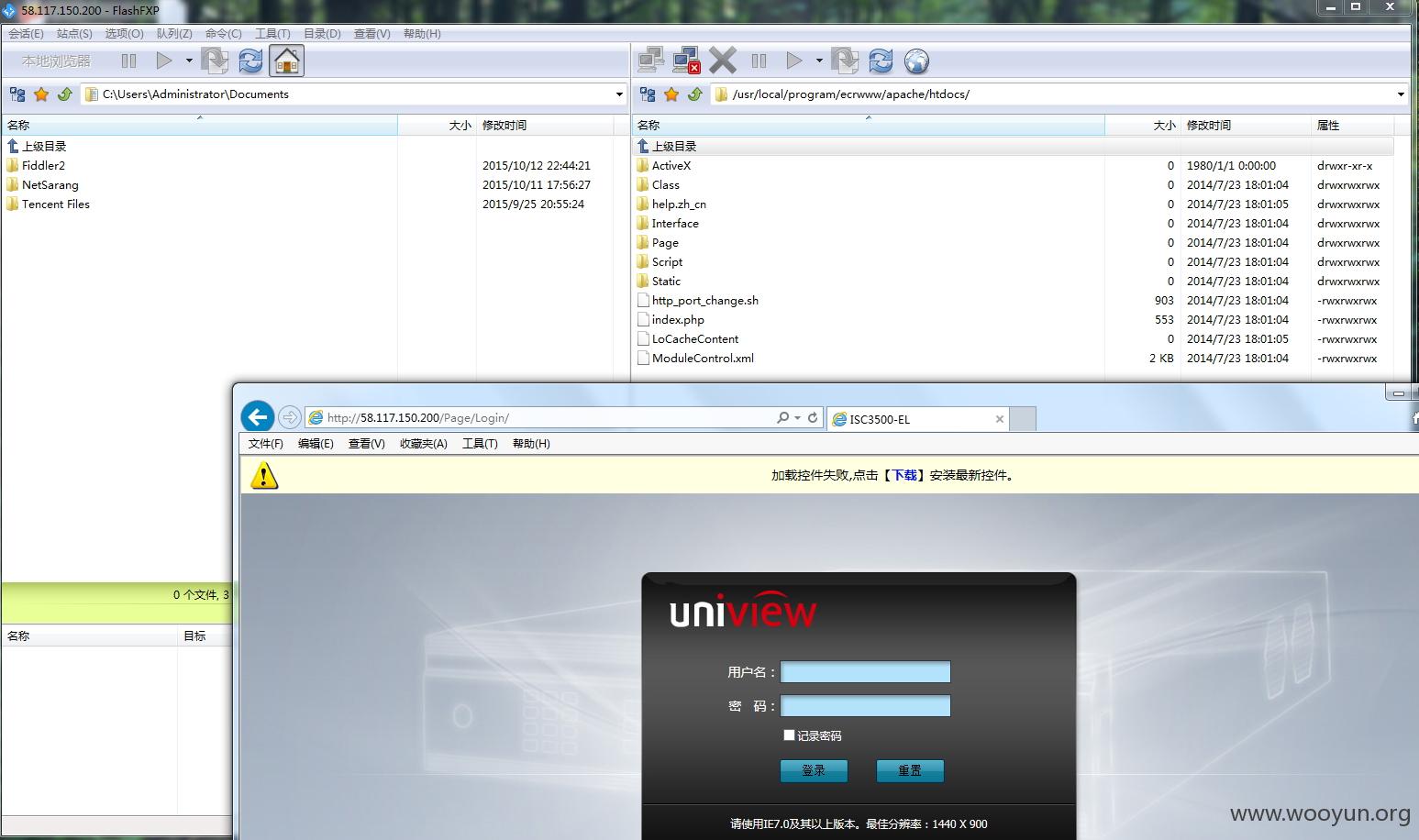The width and height of the screenshot is (1419, 840).
Task: Click the local folder tree icon
Action: 17,94
